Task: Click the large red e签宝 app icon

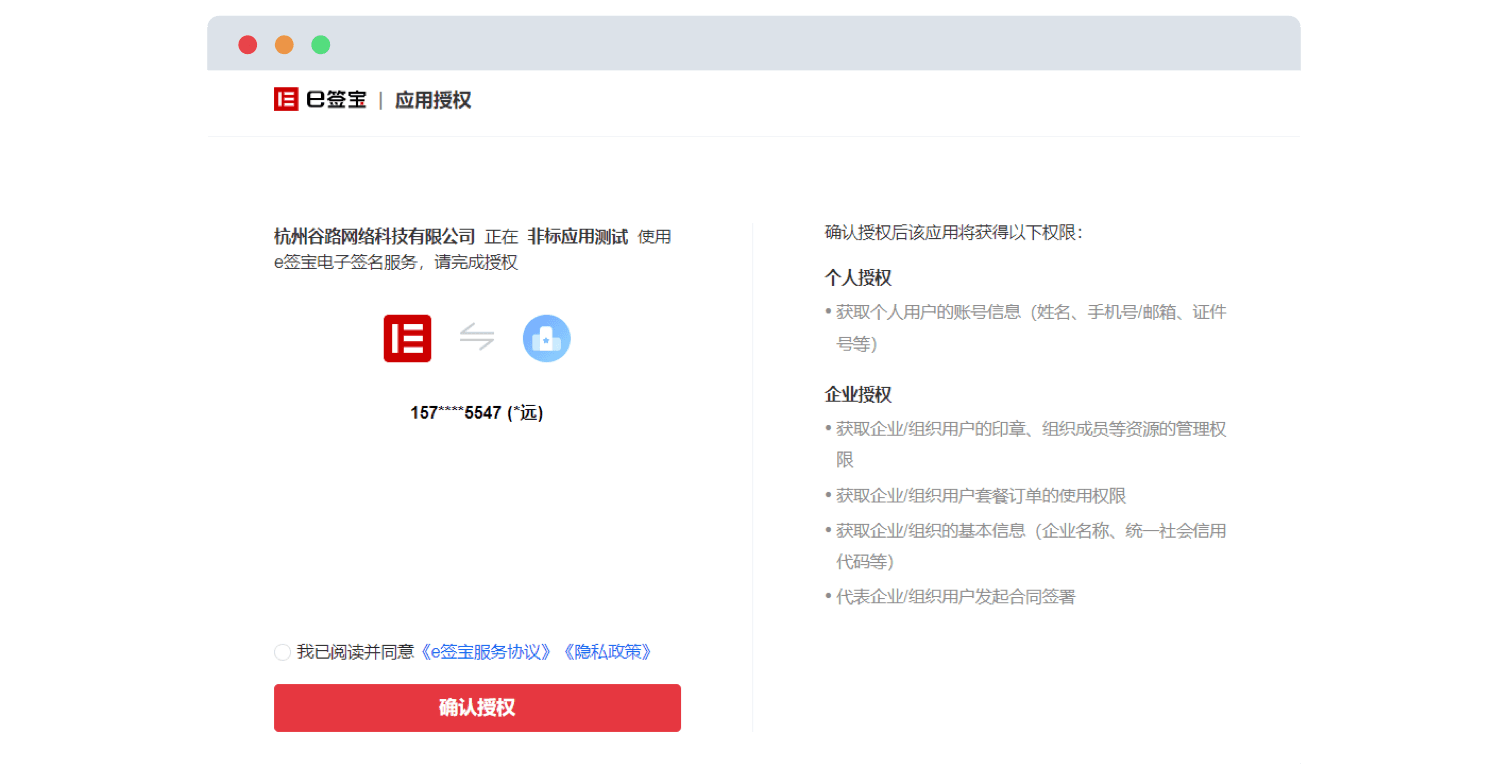Action: (x=407, y=338)
